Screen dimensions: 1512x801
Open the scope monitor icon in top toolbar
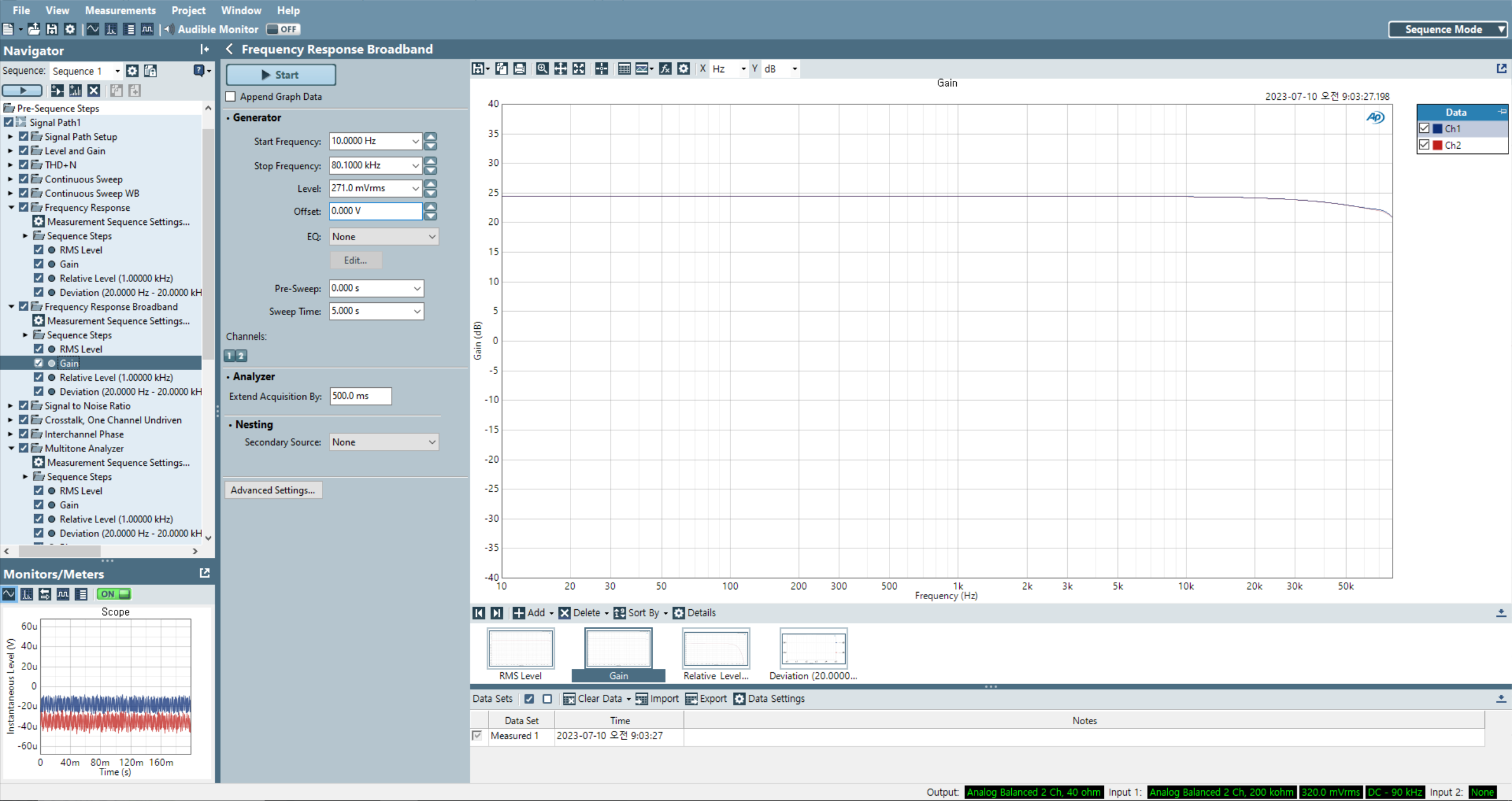click(x=93, y=29)
